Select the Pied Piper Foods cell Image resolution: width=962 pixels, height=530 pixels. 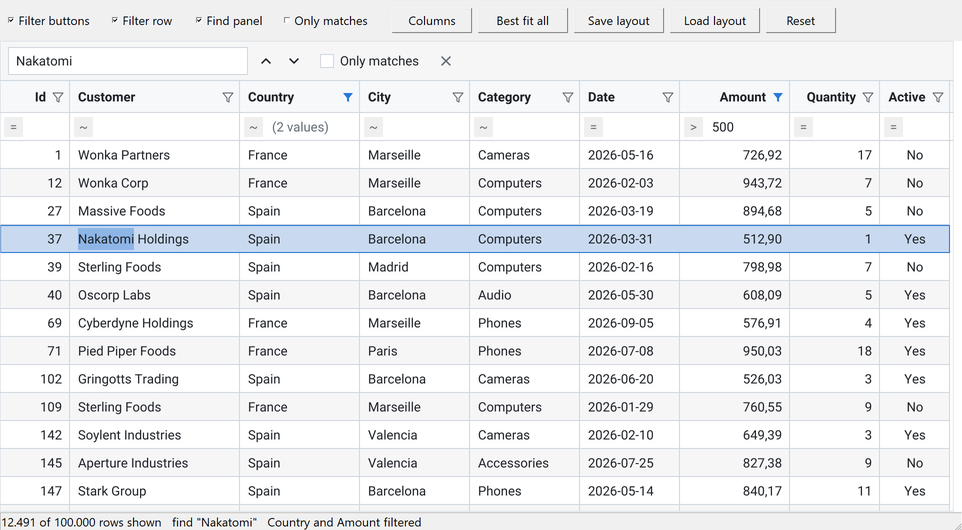coord(155,351)
